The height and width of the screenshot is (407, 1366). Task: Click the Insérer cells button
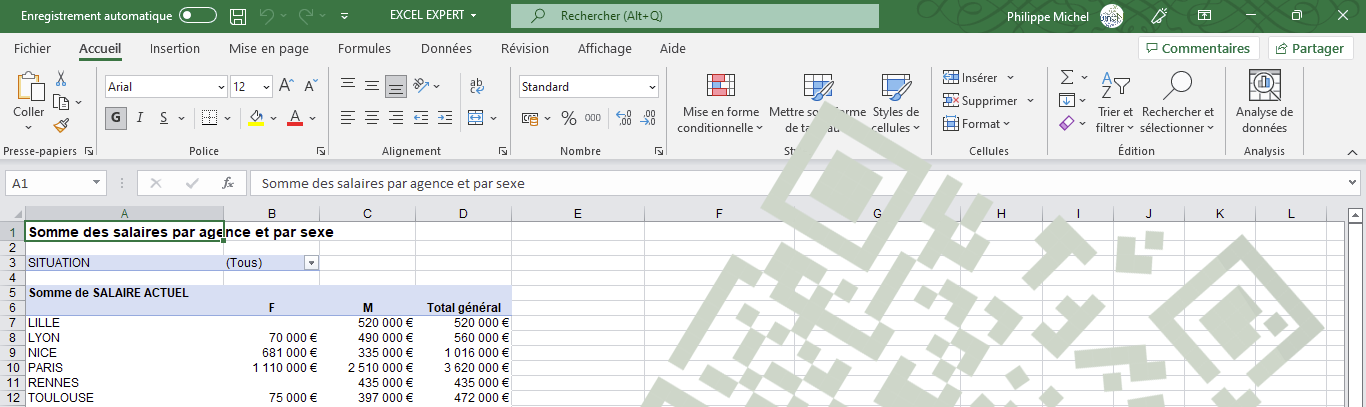[979, 77]
